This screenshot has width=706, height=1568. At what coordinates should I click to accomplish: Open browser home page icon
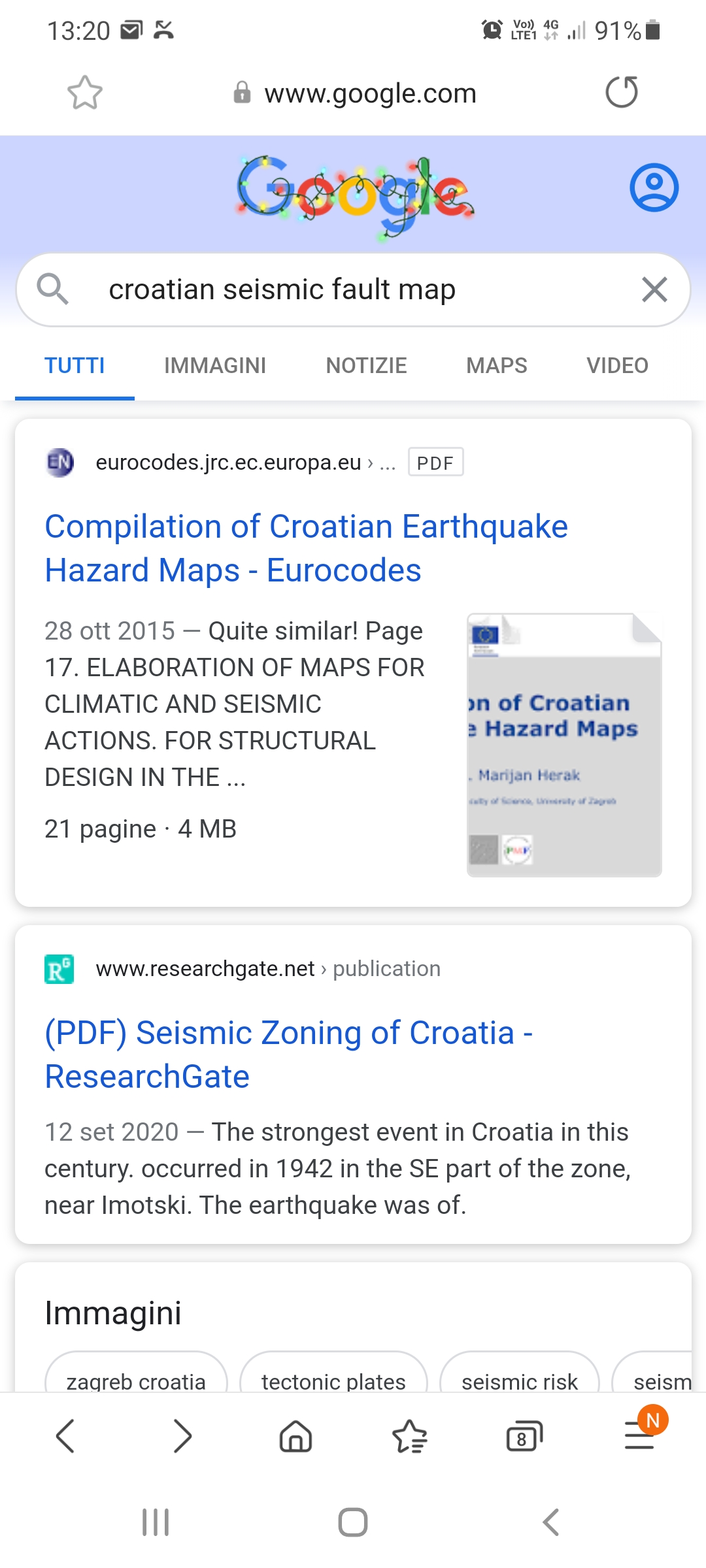click(x=295, y=1436)
